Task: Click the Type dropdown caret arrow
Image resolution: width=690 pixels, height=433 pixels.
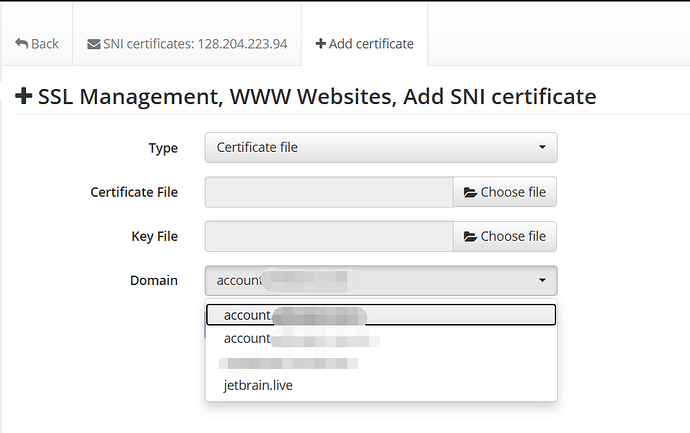Action: click(x=542, y=147)
